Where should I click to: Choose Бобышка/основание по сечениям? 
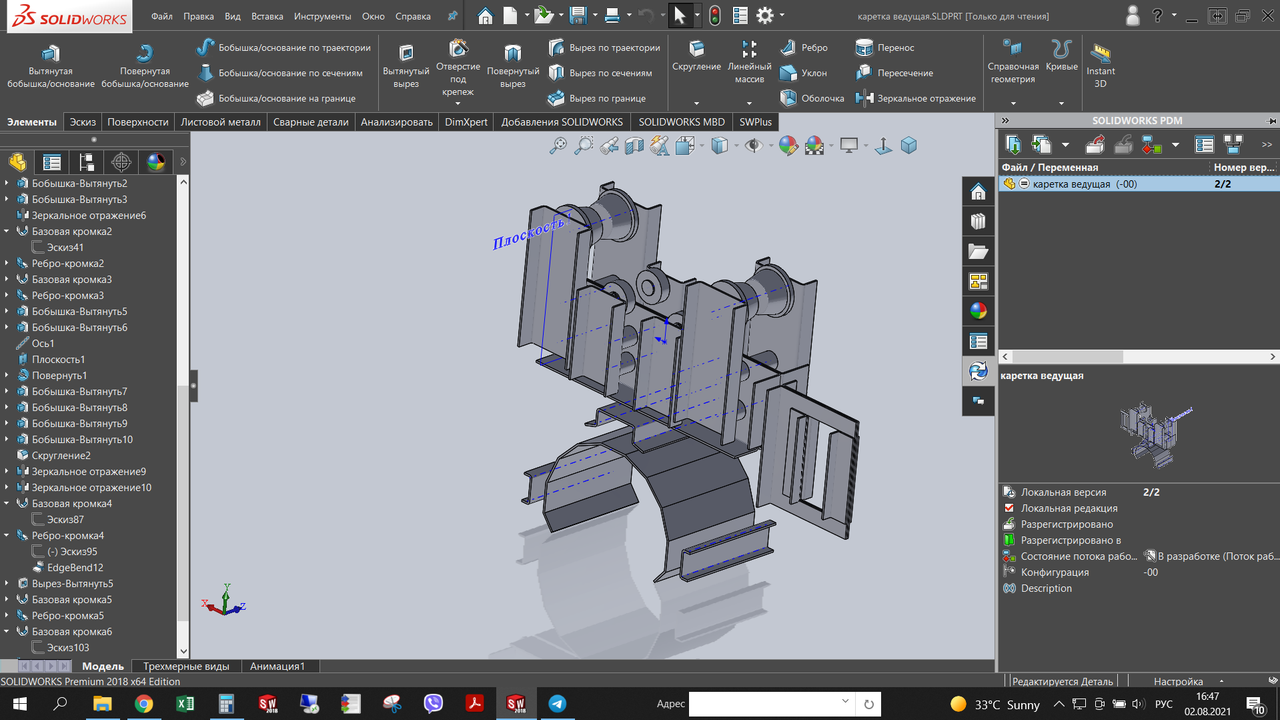[x=280, y=73]
